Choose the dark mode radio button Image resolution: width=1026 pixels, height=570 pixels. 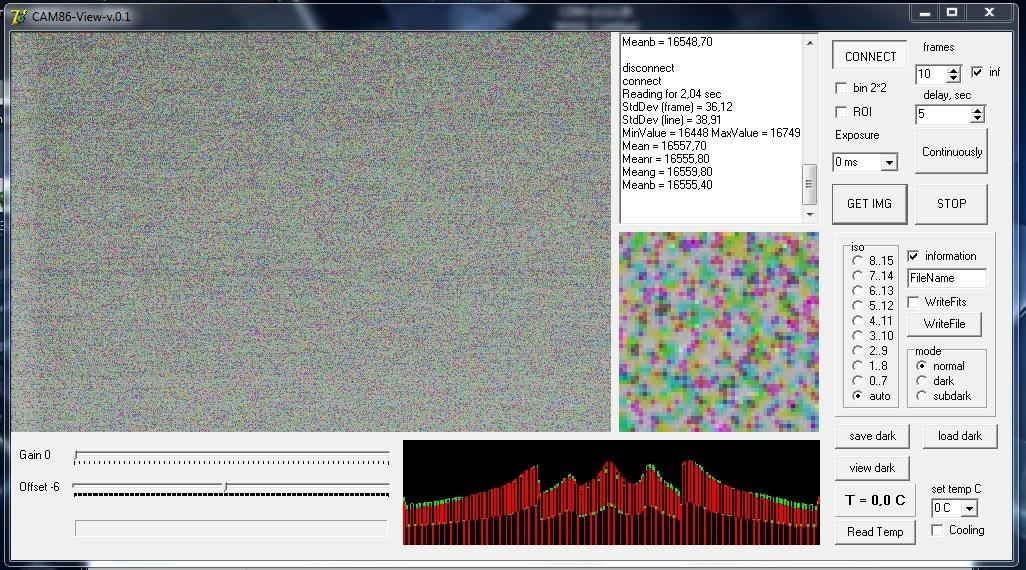(921, 381)
